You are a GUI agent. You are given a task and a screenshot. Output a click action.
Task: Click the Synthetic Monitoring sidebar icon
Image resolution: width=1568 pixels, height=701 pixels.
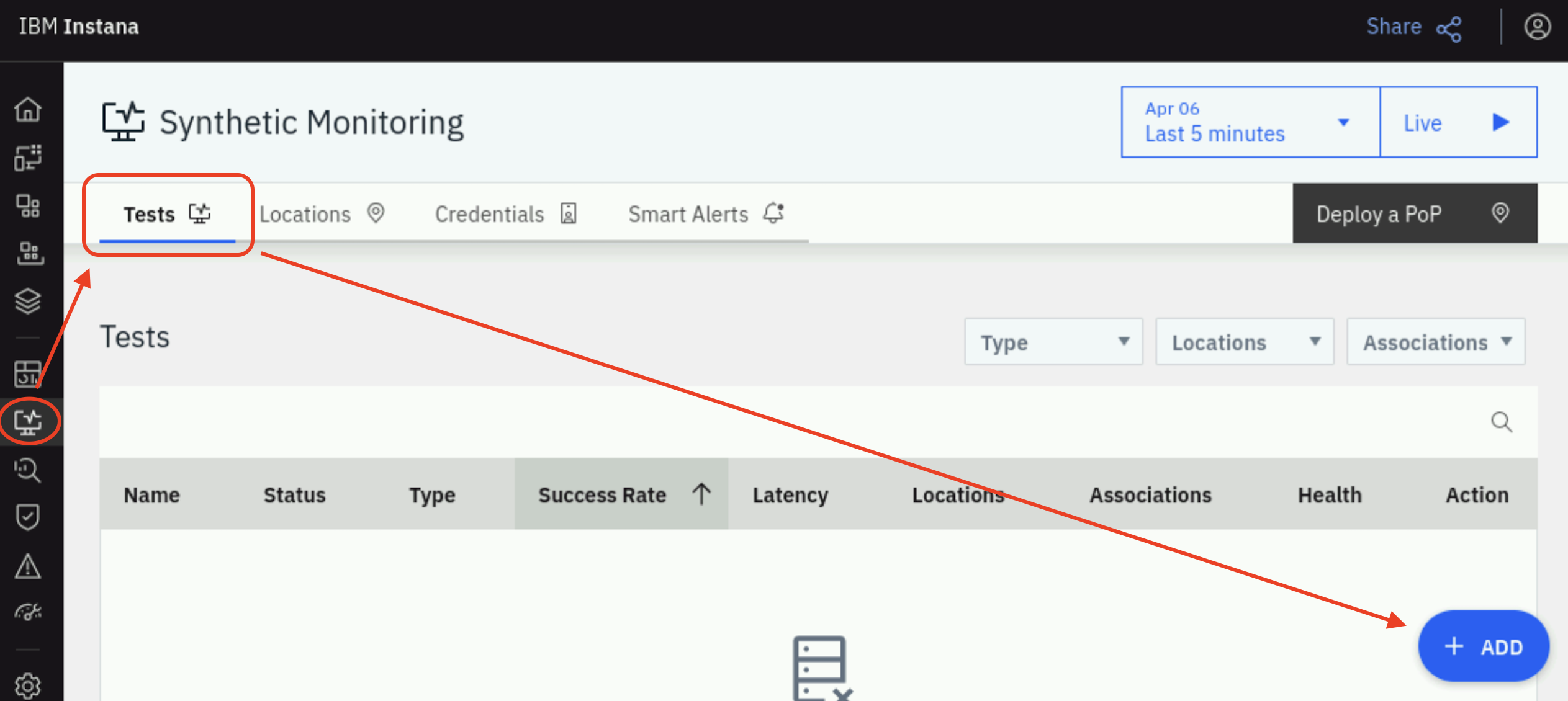28,422
